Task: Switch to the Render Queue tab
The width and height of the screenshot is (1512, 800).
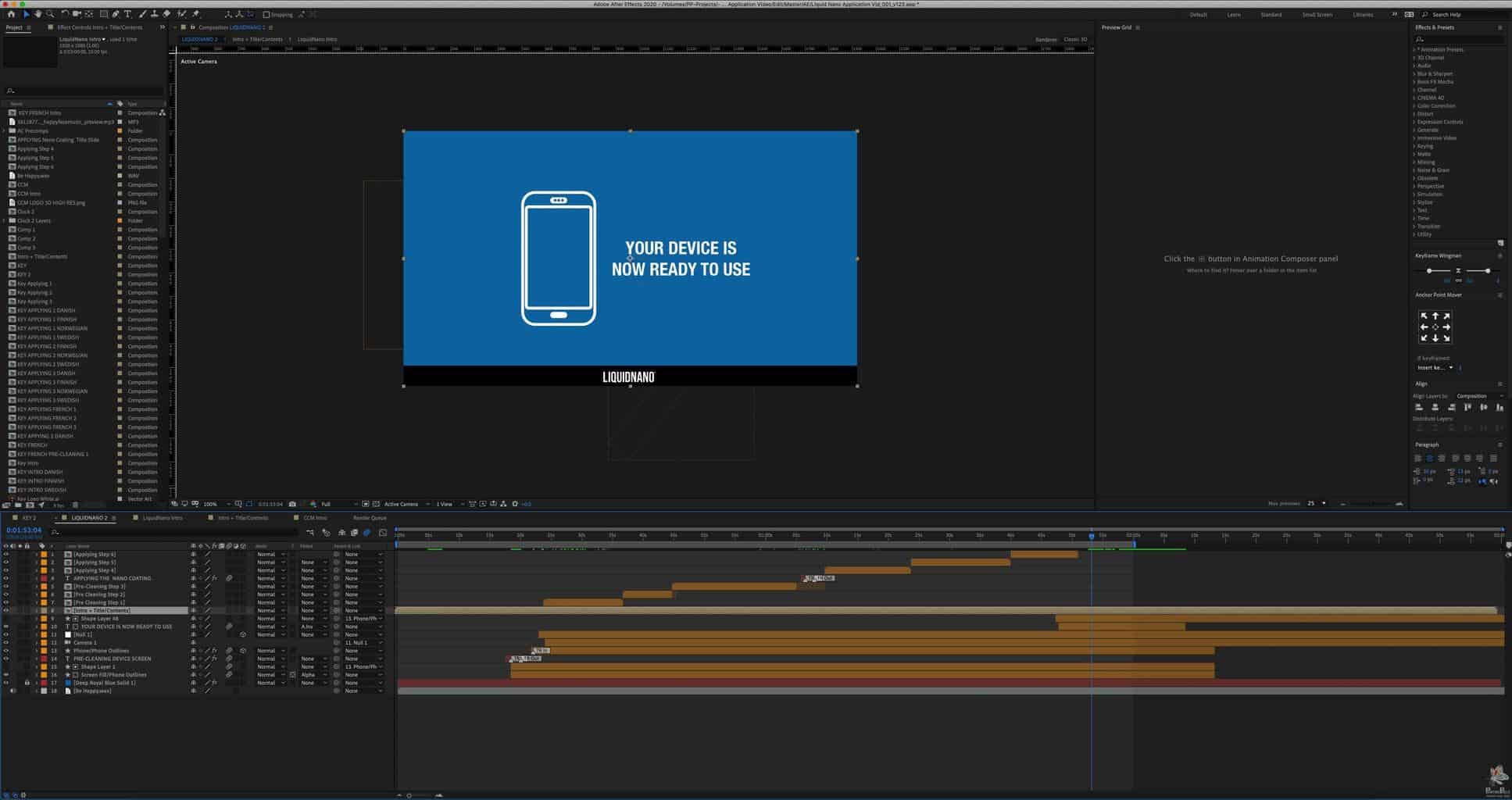Action: click(370, 518)
